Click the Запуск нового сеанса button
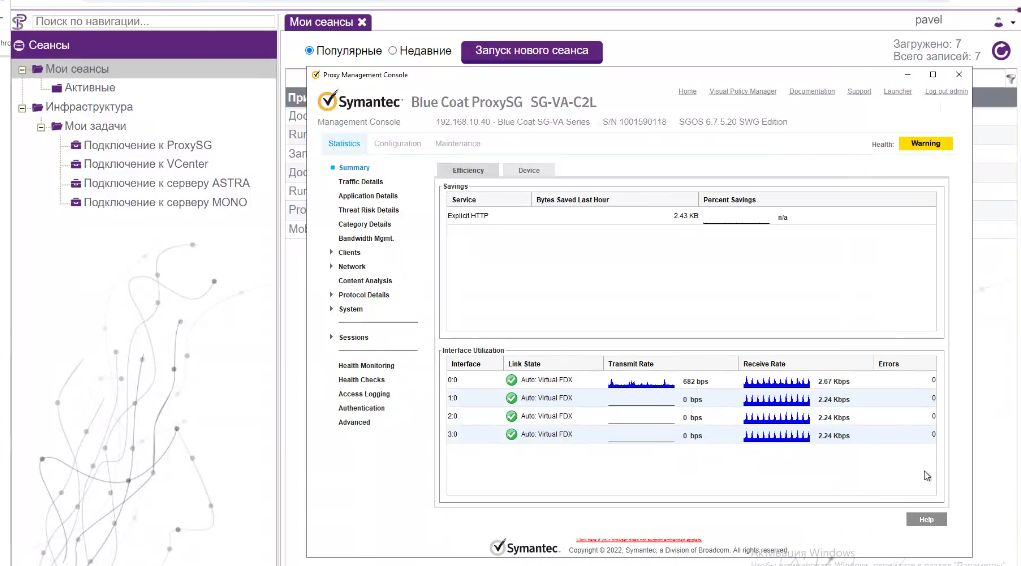Screen dimensions: 1021x566 (x=531, y=51)
